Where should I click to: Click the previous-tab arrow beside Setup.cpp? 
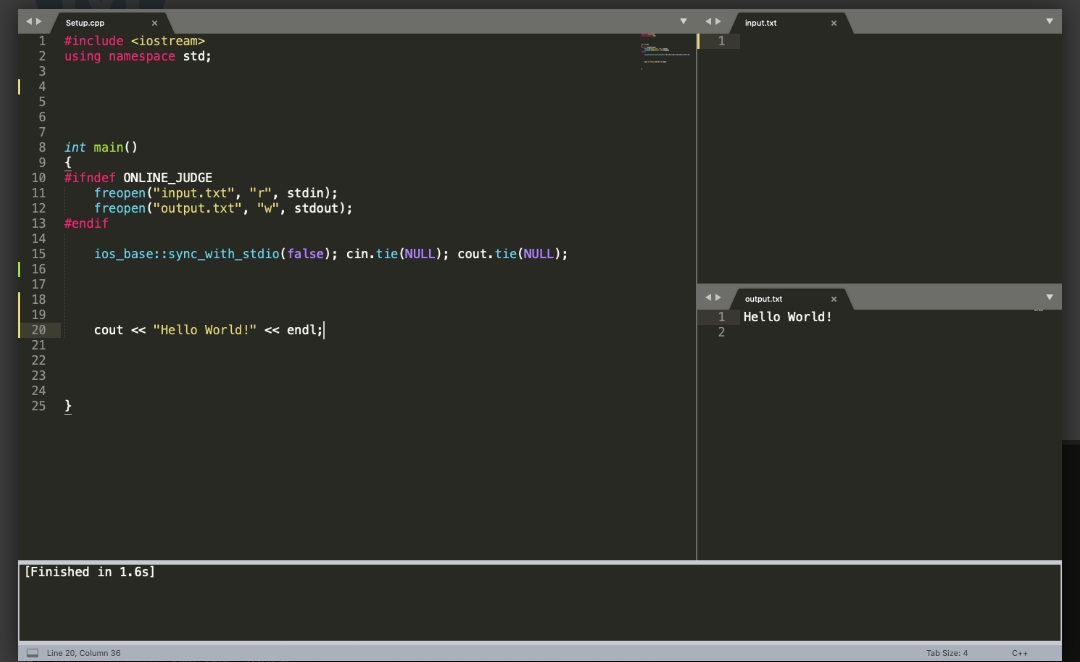coord(29,21)
